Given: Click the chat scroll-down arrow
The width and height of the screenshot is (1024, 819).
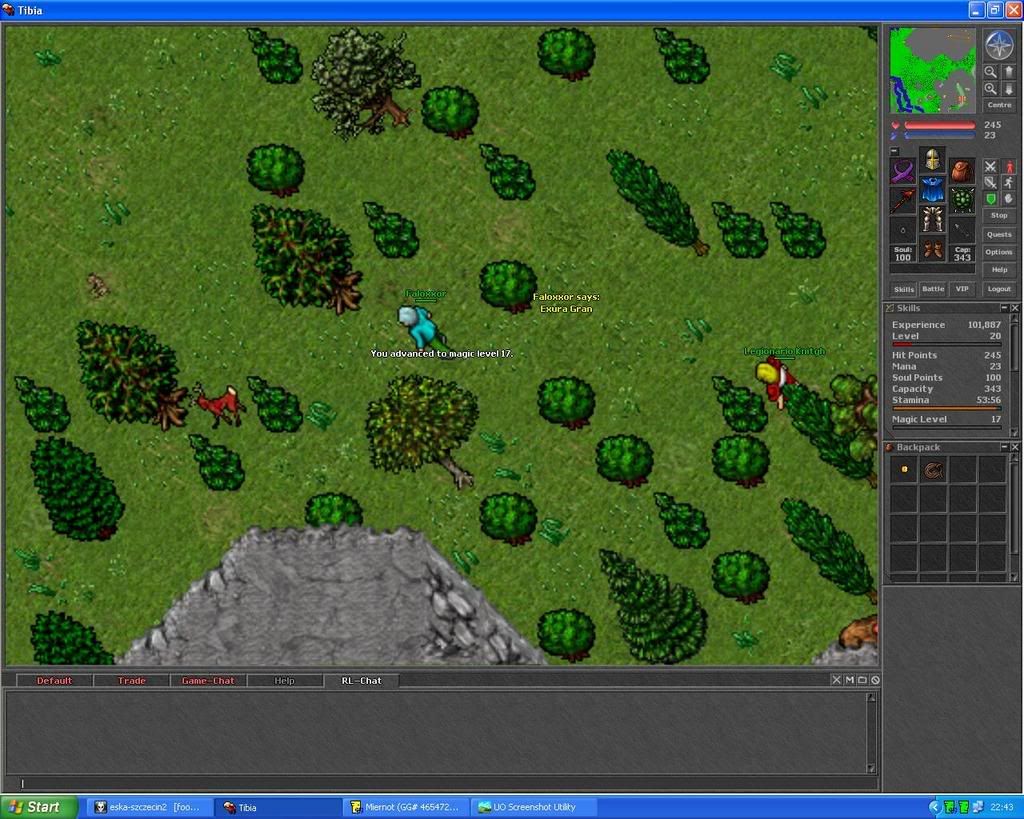Looking at the screenshot, I should click(871, 768).
